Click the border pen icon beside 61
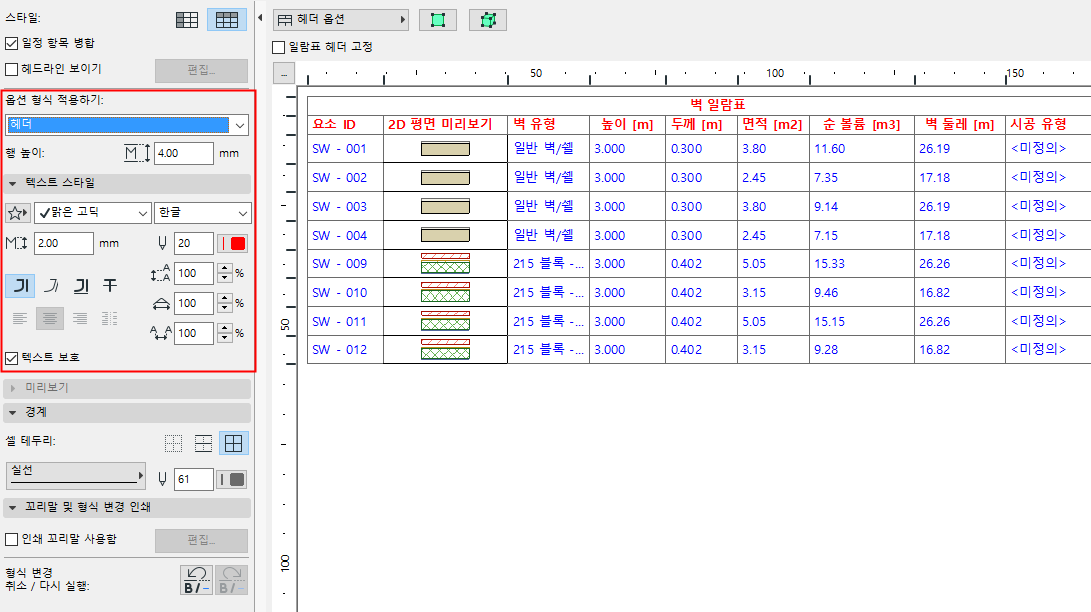The height and width of the screenshot is (612, 1091). pyautogui.click(x=162, y=479)
